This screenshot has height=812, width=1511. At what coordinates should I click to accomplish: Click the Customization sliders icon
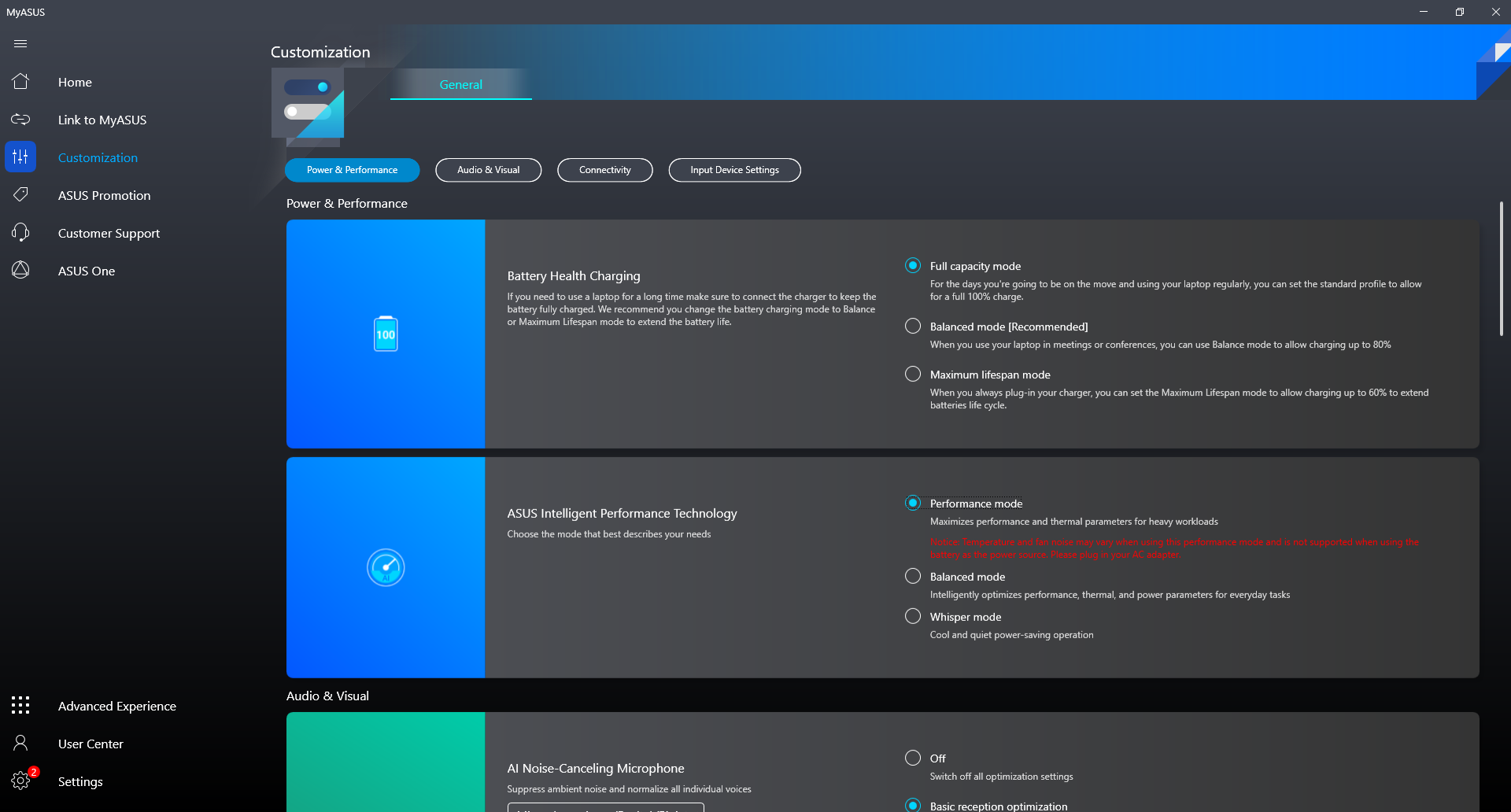point(20,157)
